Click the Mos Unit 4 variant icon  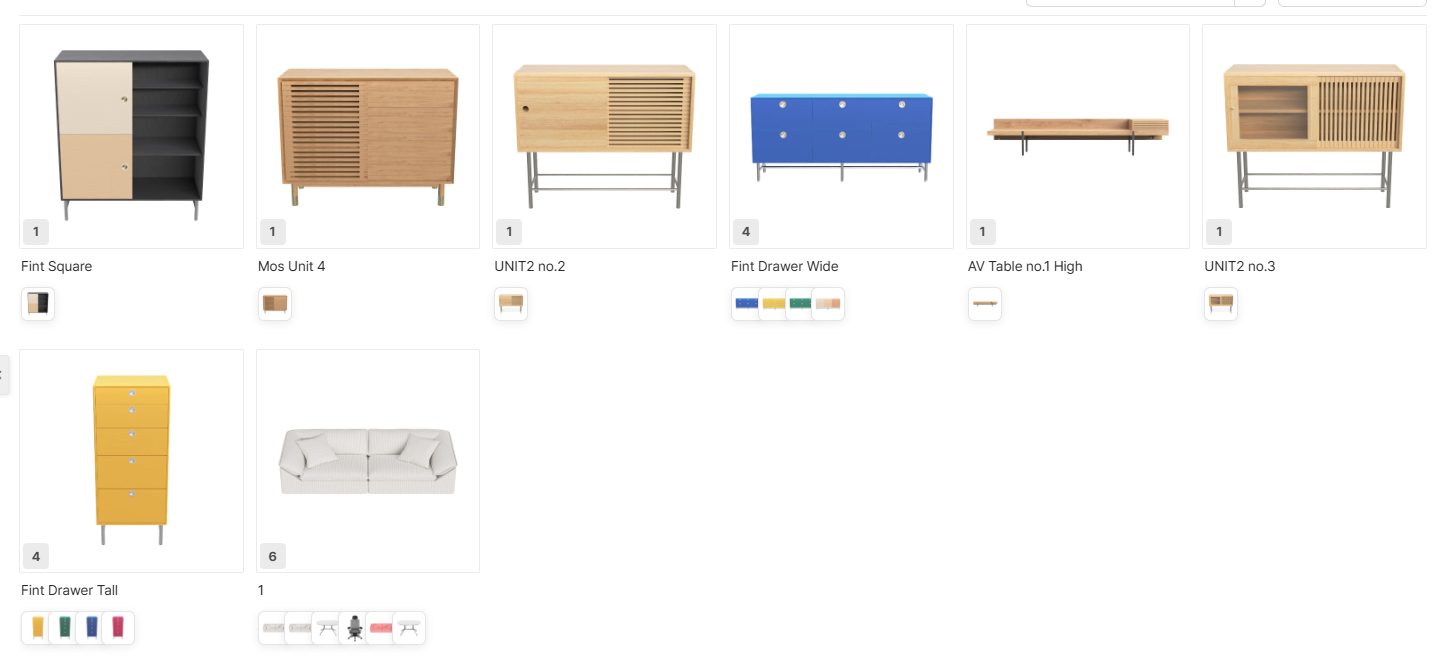coord(275,304)
